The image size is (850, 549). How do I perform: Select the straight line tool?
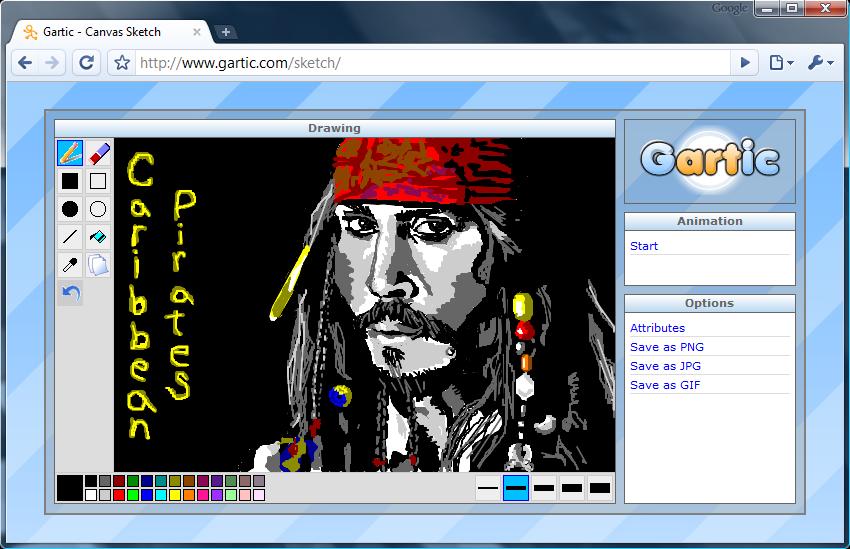coord(70,237)
